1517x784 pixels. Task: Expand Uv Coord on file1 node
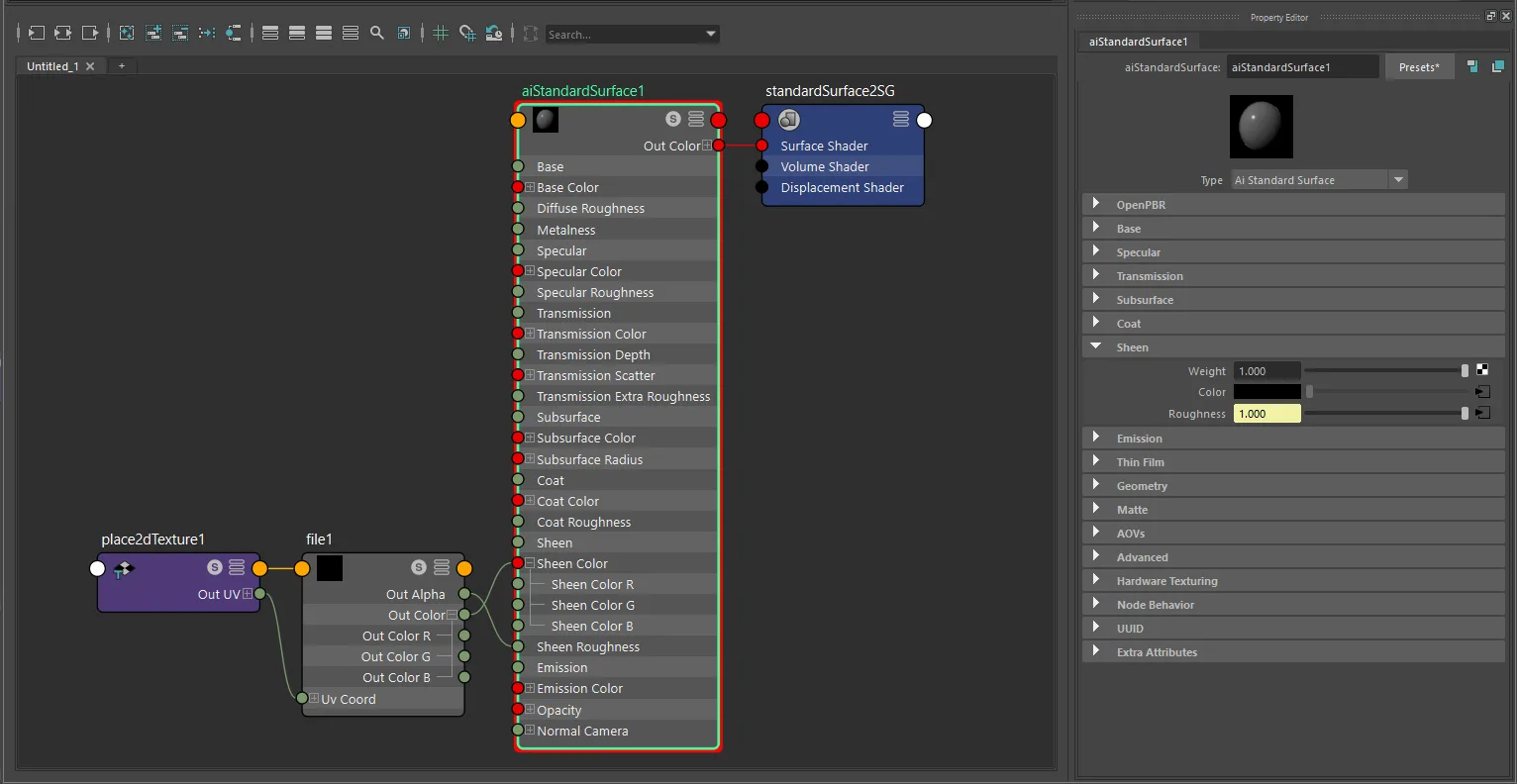(x=314, y=699)
